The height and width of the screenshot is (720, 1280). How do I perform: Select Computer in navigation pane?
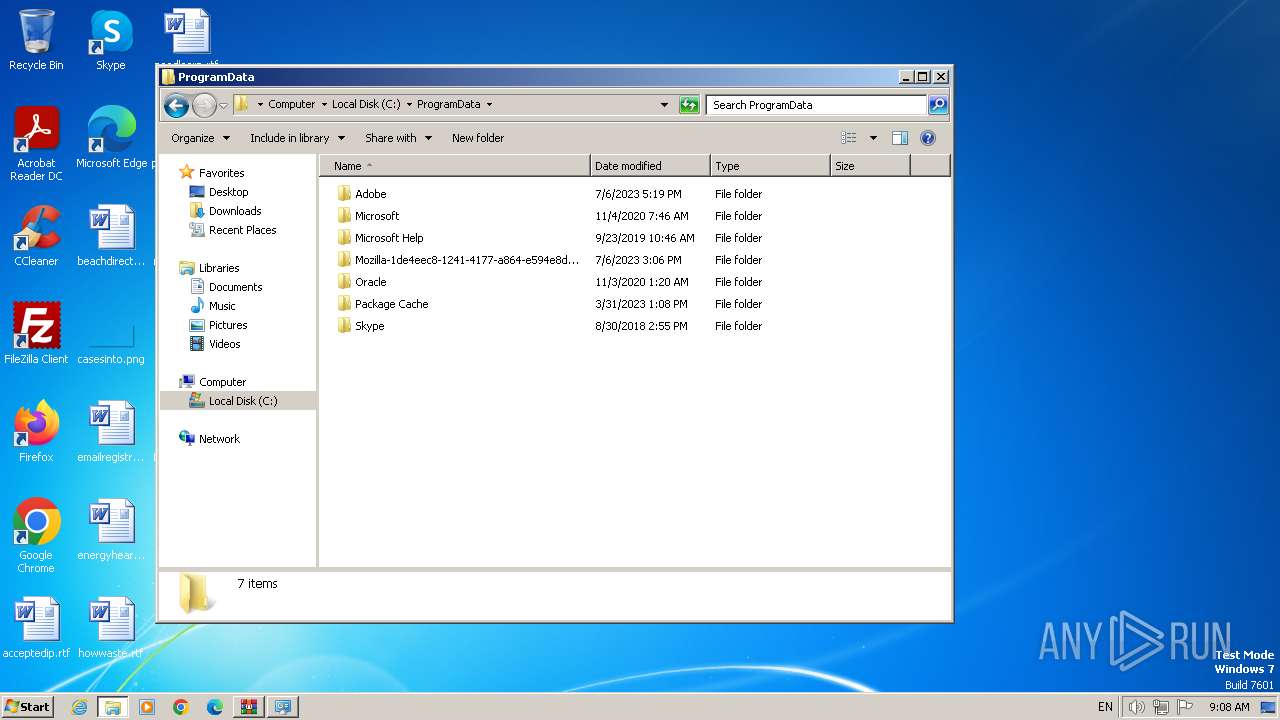pyautogui.click(x=222, y=382)
